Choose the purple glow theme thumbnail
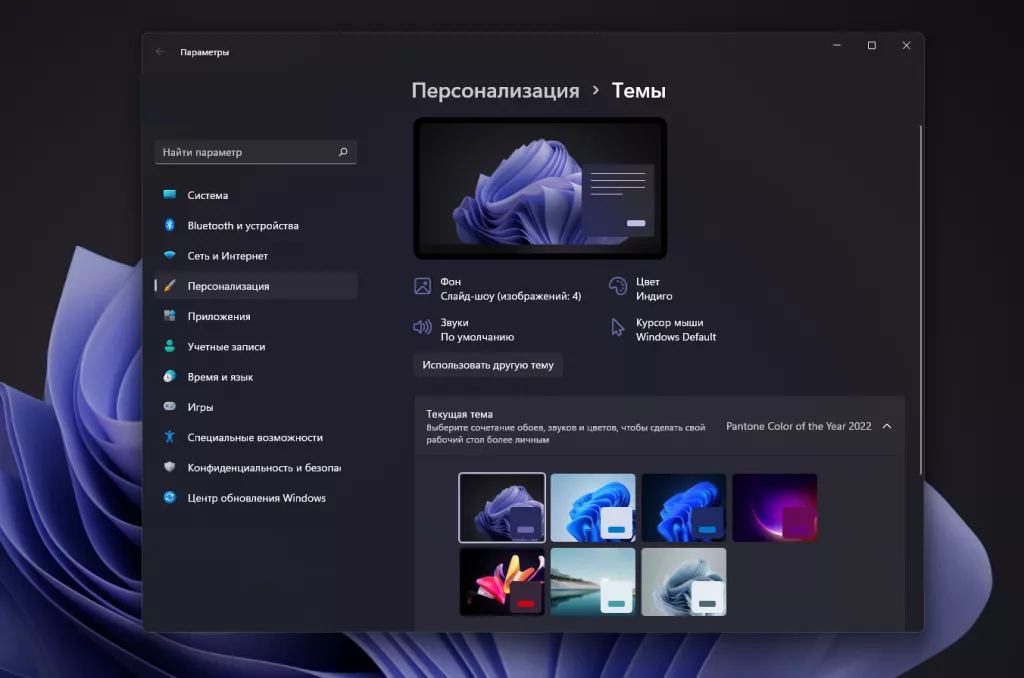1024x678 pixels. (x=775, y=508)
